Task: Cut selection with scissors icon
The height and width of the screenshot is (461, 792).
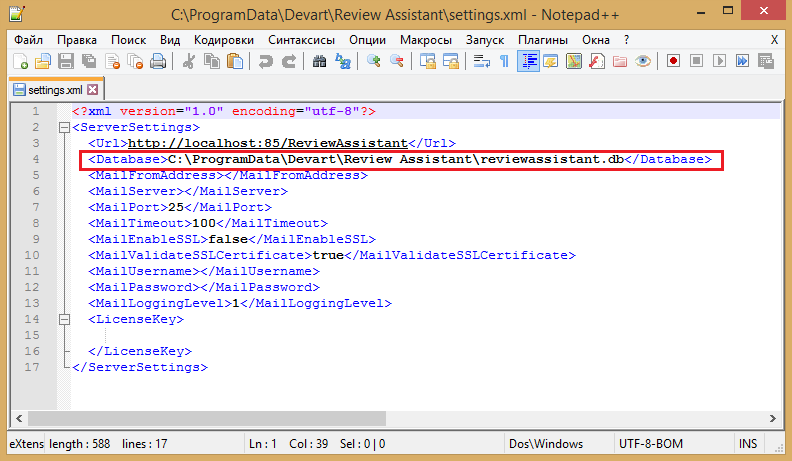Action: pyautogui.click(x=188, y=62)
